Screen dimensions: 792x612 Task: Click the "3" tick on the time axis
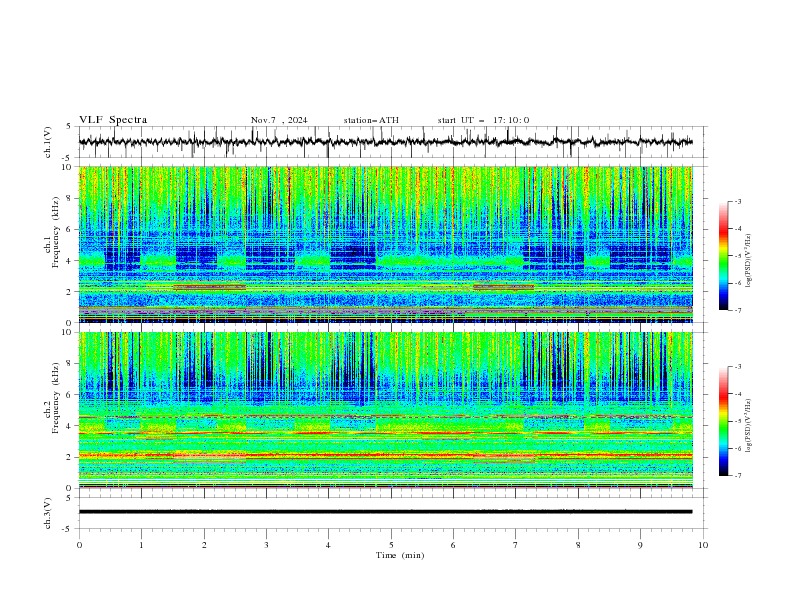[266, 545]
